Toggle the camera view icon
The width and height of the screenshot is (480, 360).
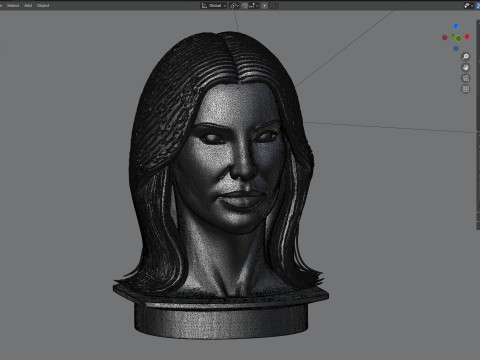pyautogui.click(x=466, y=78)
